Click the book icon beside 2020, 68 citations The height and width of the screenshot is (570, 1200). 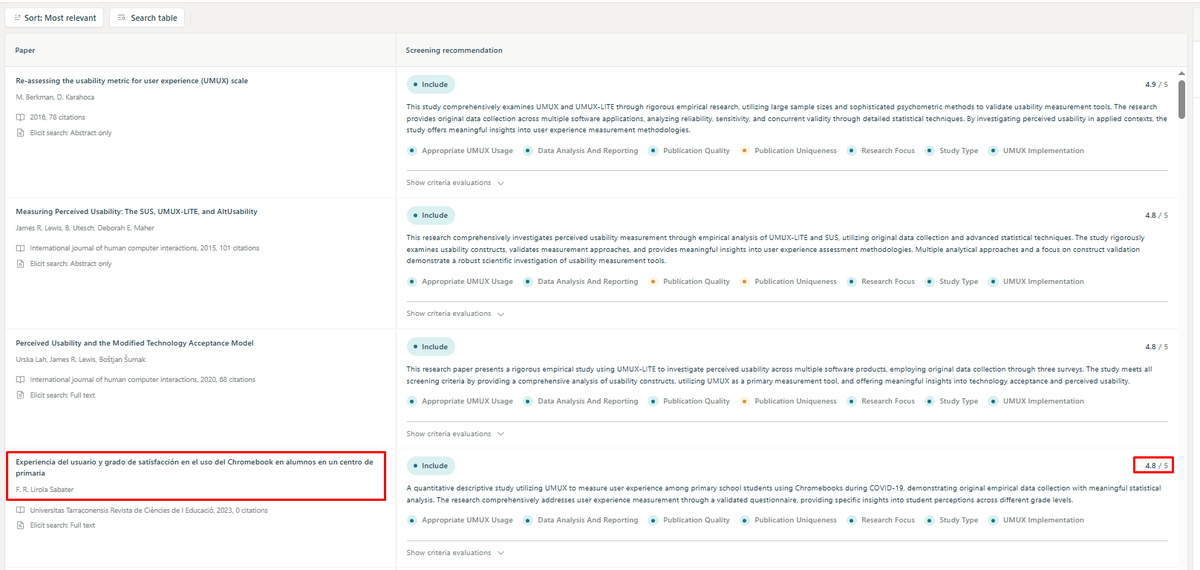pos(21,380)
